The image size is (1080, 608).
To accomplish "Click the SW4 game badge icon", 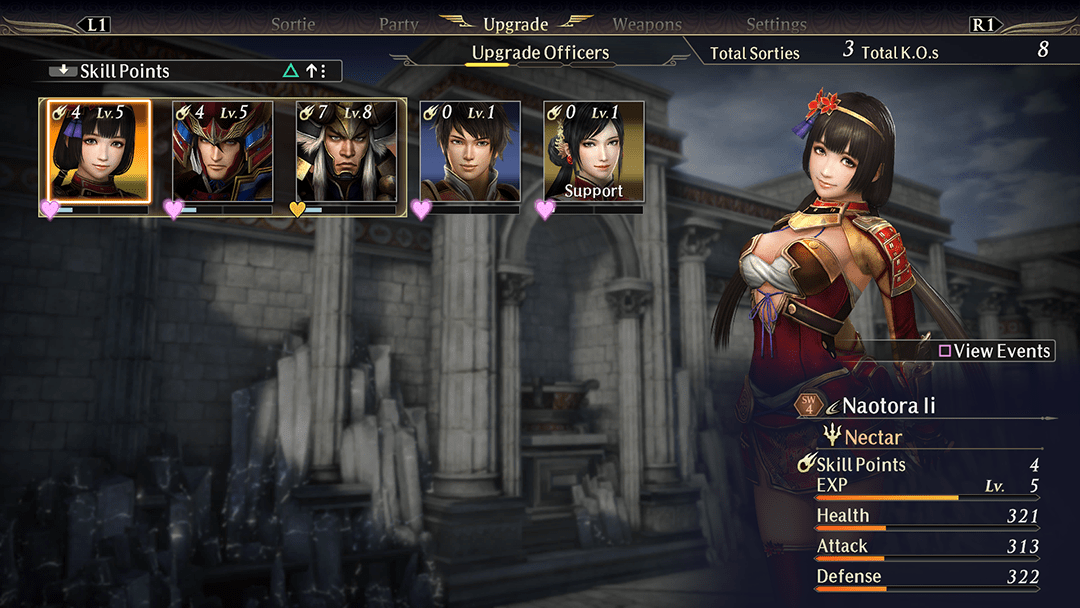I will tap(809, 405).
